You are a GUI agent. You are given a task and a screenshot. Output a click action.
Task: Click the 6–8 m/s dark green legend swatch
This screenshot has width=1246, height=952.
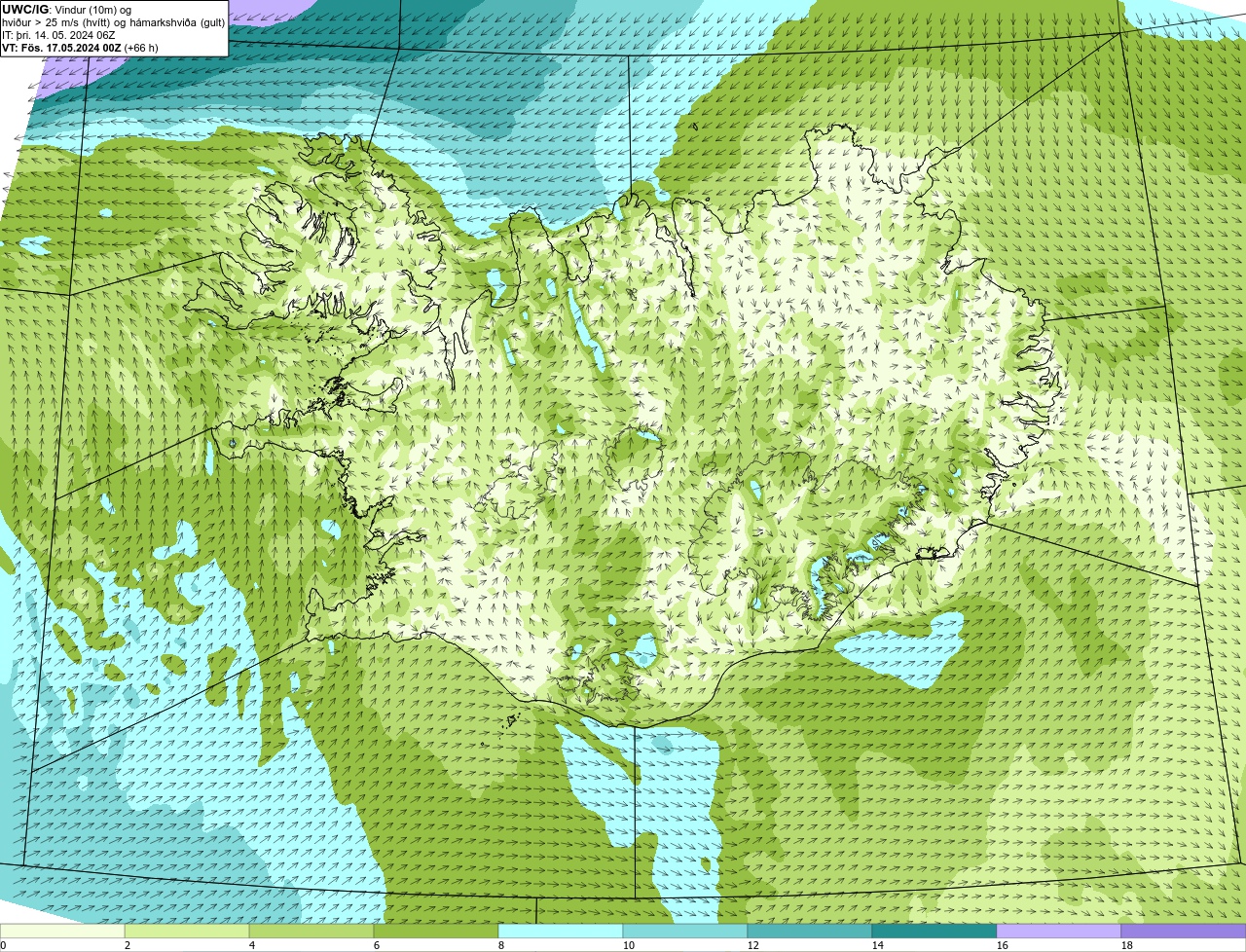pyautogui.click(x=436, y=932)
